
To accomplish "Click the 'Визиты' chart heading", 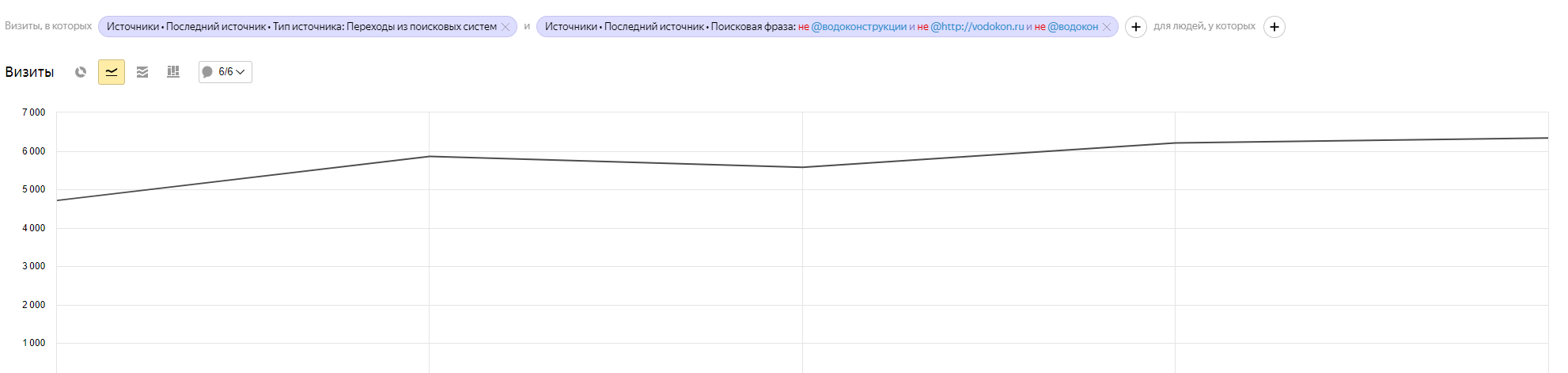I will tap(29, 72).
